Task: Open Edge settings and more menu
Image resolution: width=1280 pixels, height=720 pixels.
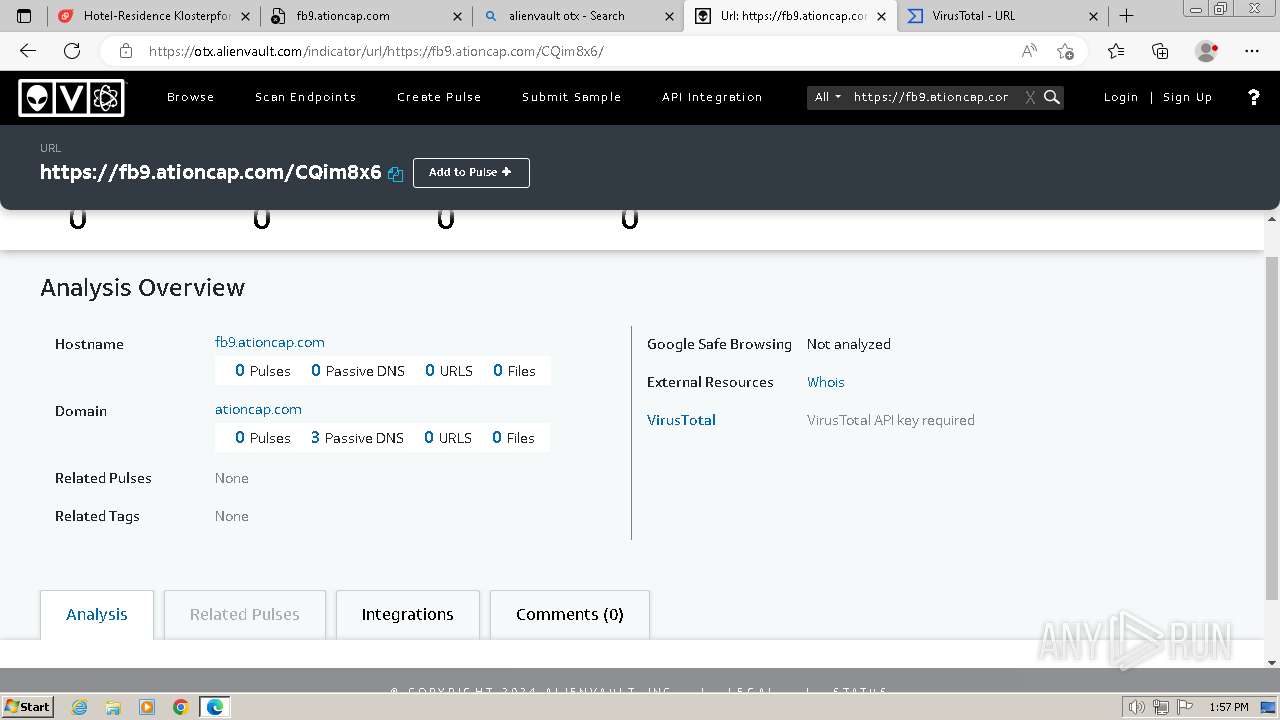Action: coord(1252,51)
